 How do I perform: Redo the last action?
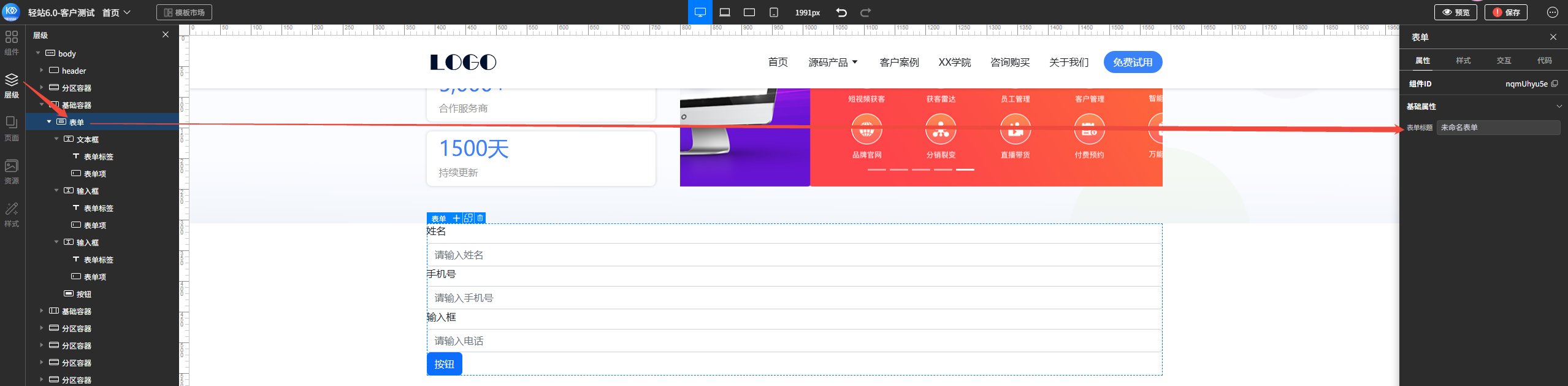tap(865, 12)
